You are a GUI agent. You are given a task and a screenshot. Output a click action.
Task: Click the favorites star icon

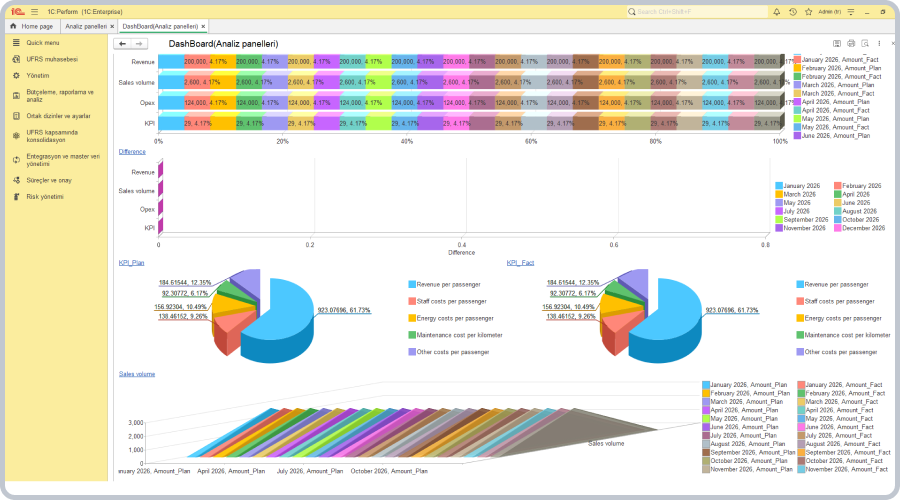[x=807, y=11]
